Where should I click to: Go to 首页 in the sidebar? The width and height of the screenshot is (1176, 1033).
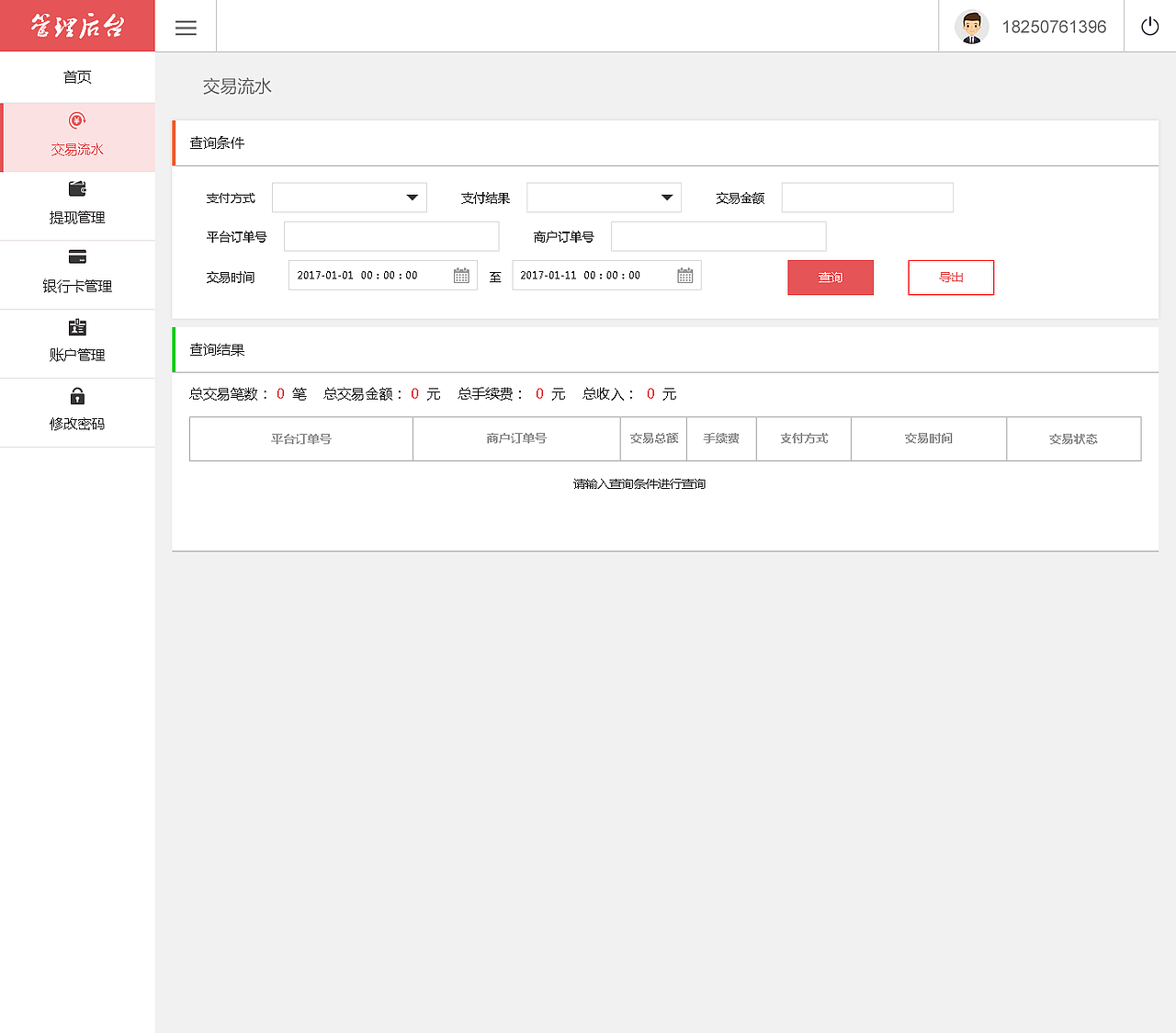[77, 77]
